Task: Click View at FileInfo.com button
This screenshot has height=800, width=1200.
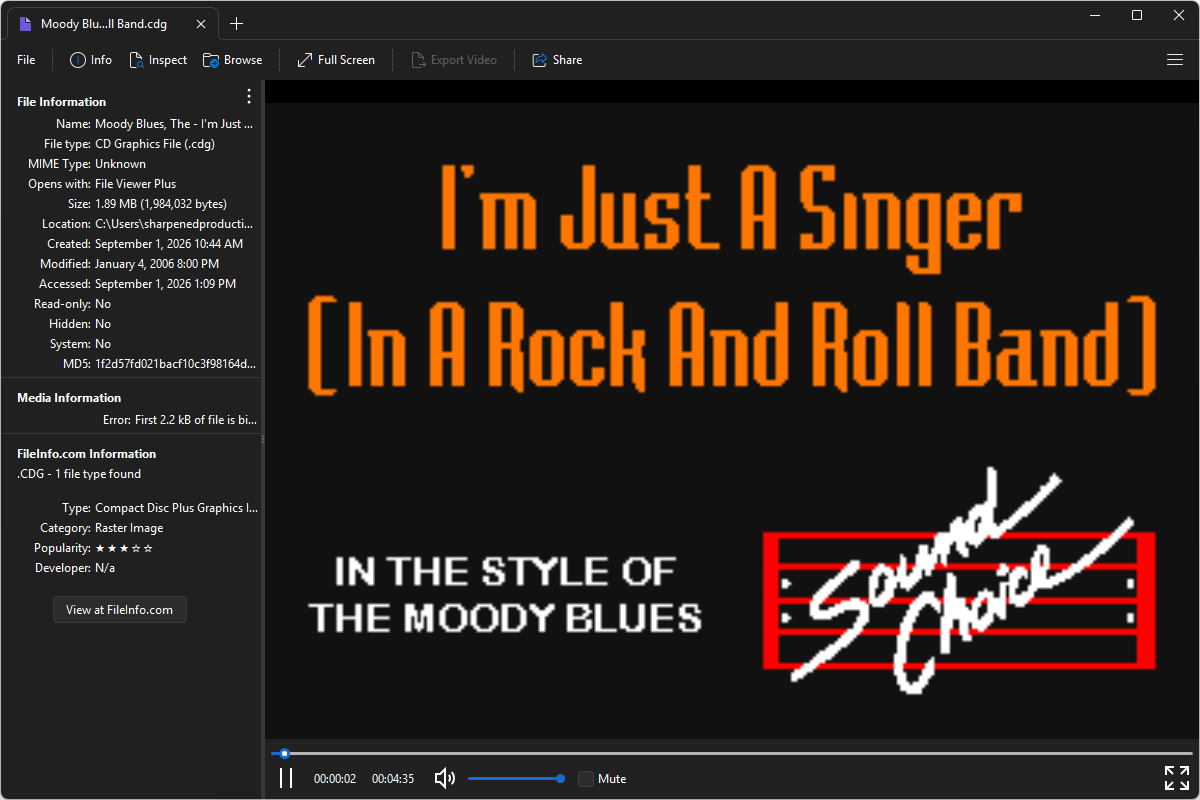Action: coord(120,610)
